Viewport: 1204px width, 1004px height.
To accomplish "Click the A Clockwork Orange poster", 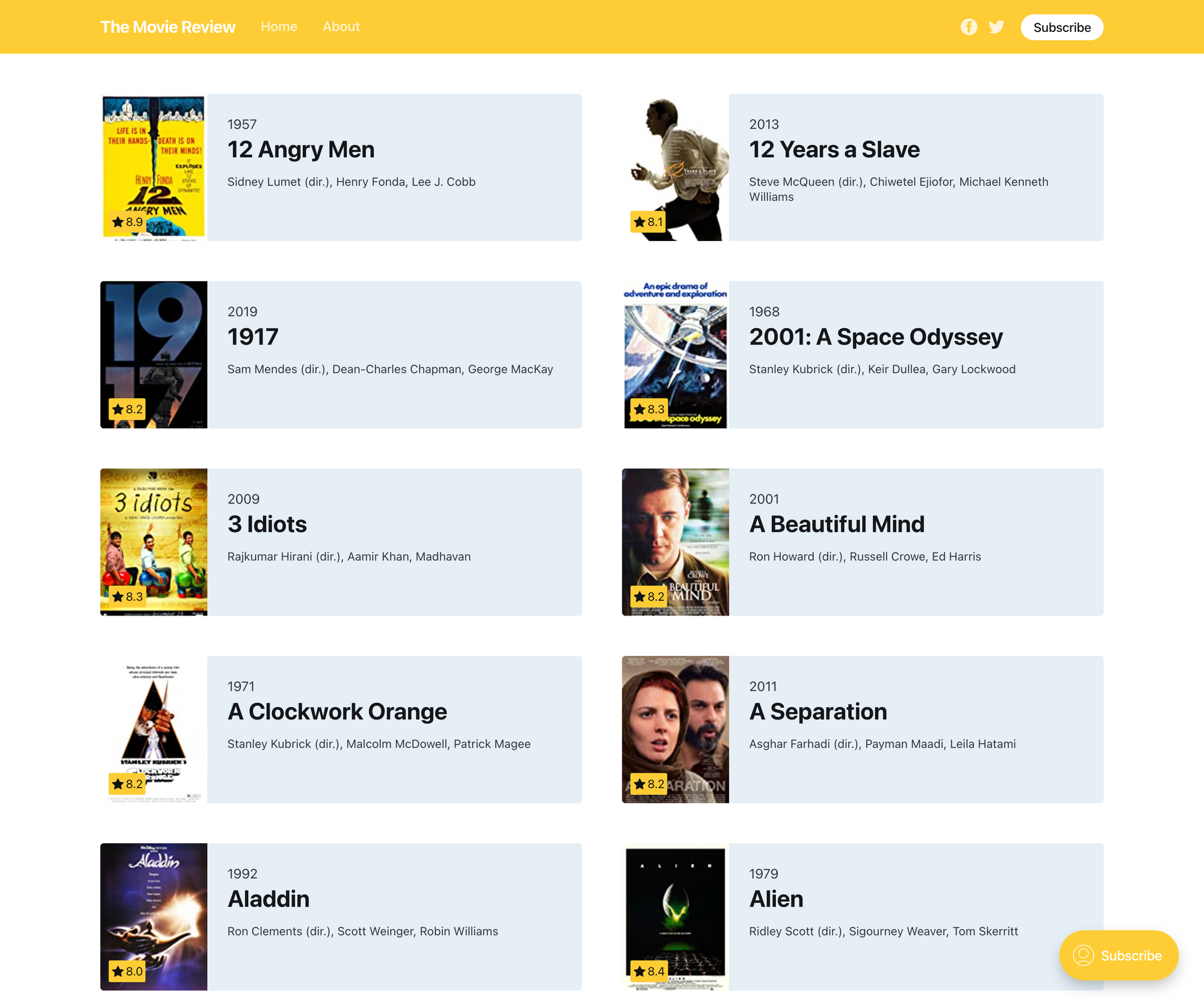I will 154,729.
